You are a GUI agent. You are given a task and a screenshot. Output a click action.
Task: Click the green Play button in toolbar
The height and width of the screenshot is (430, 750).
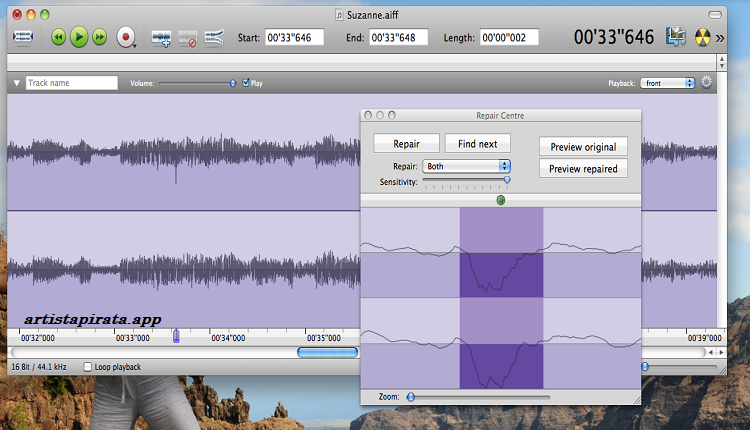[x=79, y=37]
